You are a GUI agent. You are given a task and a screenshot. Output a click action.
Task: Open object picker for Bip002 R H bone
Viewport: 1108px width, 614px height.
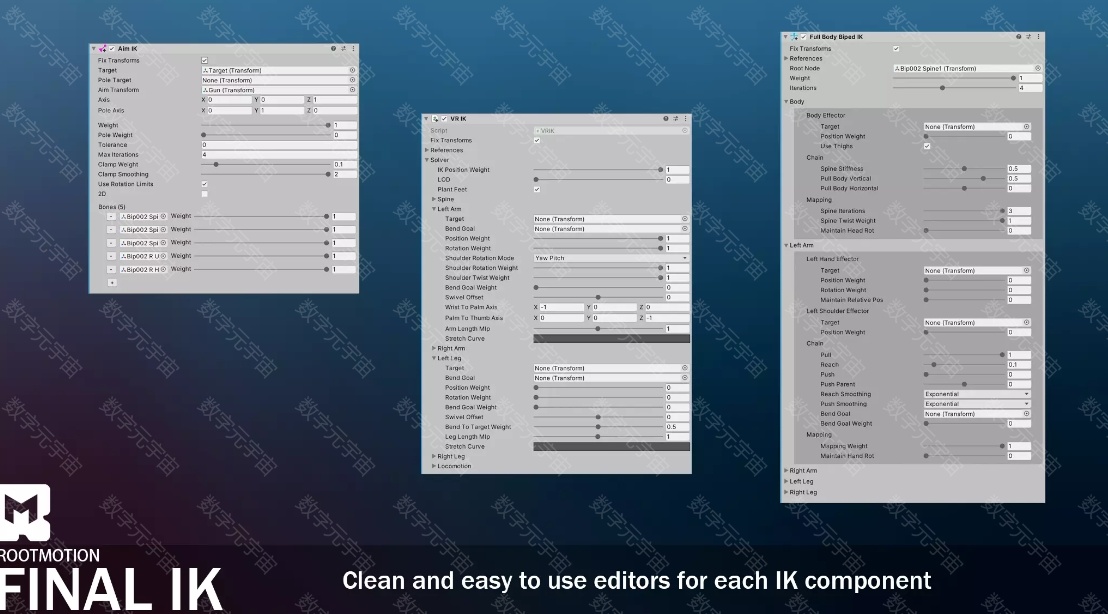click(163, 270)
